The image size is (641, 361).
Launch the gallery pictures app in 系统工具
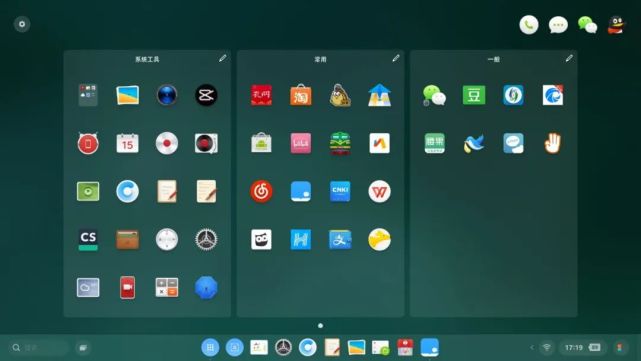pos(128,95)
